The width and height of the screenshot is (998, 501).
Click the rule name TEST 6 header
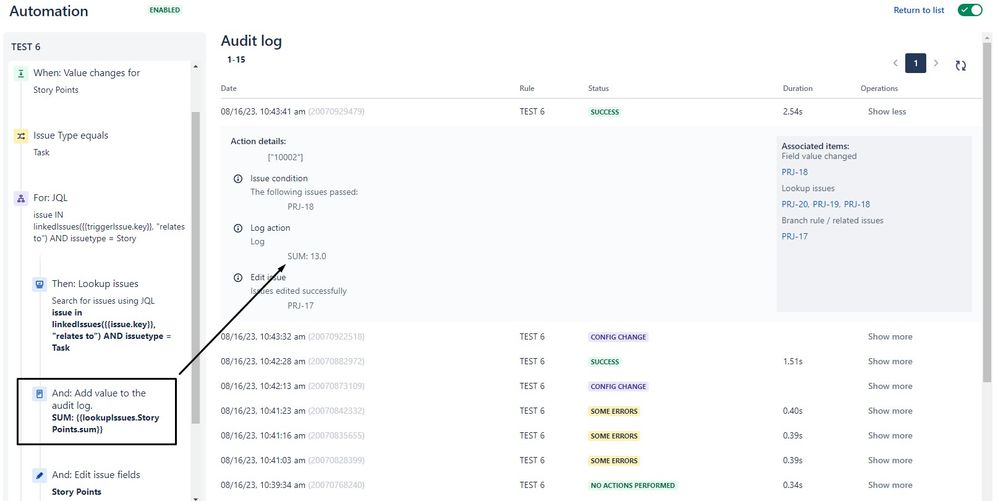point(26,47)
